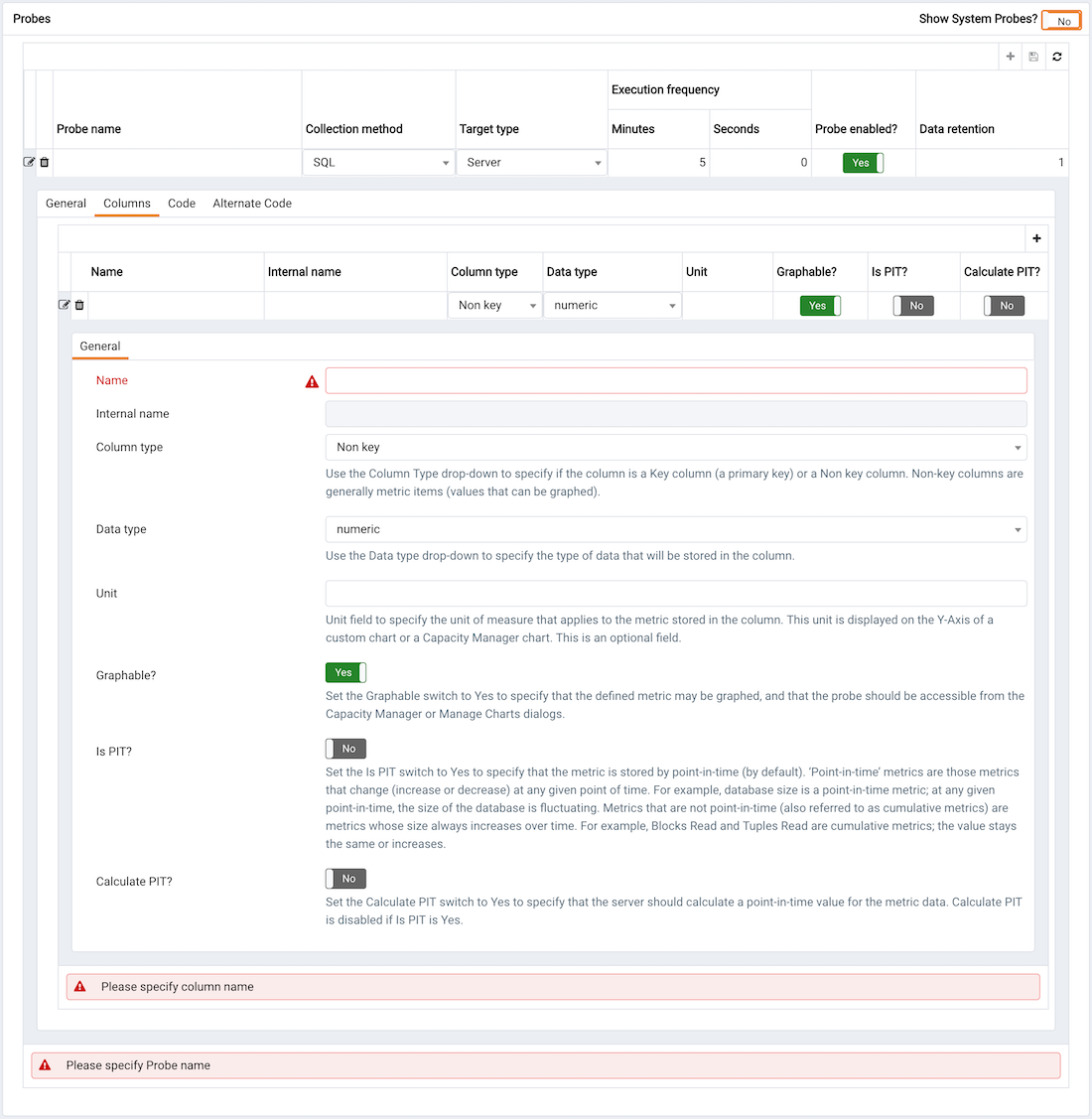Add a new column with plus icon
The image size is (1092, 1119).
[1036, 238]
